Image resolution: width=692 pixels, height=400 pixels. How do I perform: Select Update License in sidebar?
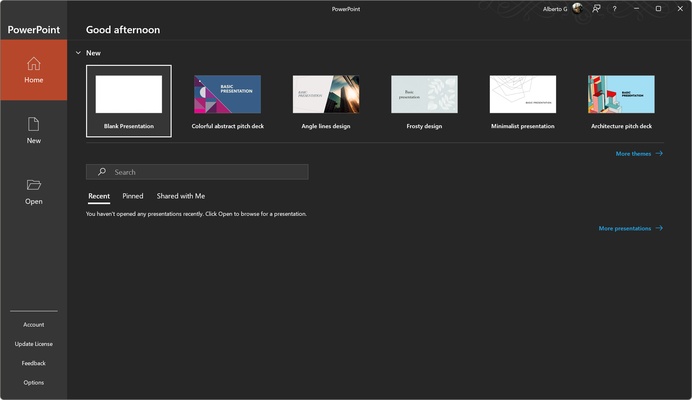34,344
